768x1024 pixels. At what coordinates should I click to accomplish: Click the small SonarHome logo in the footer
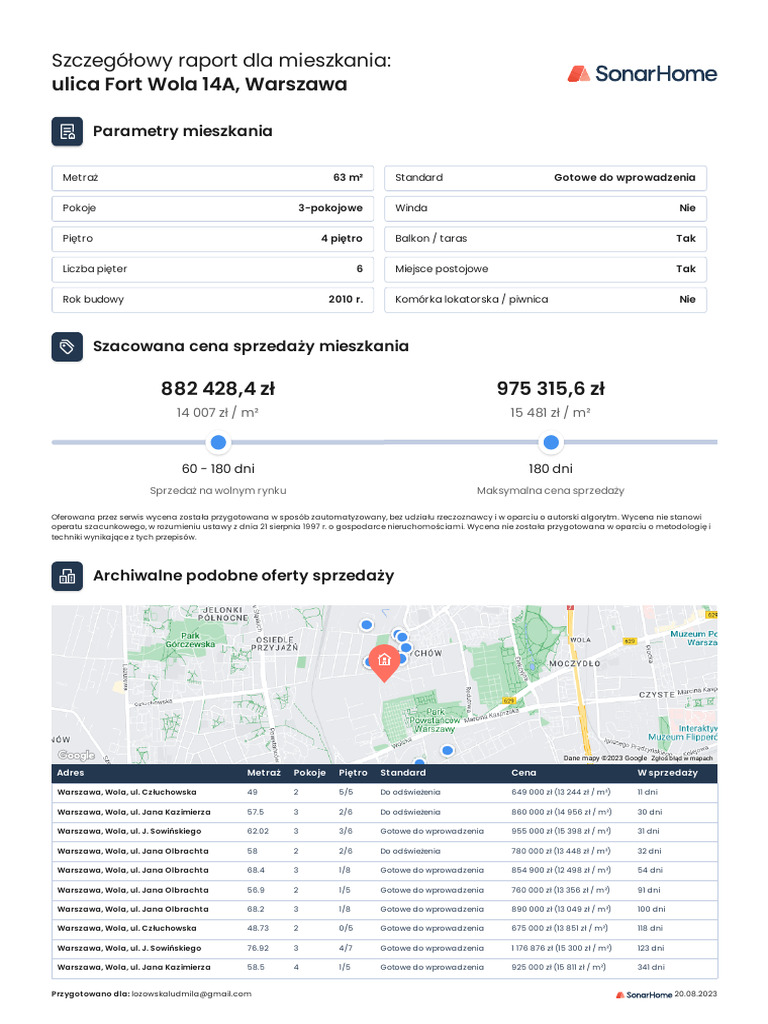643,995
